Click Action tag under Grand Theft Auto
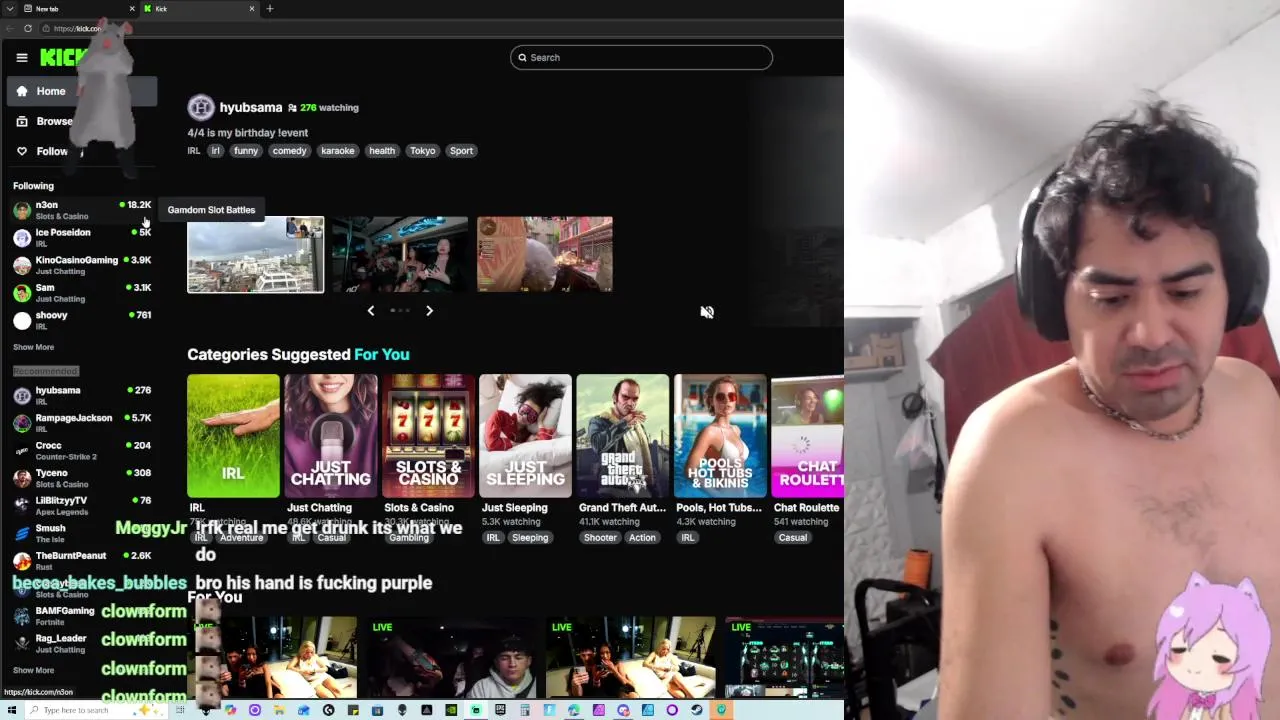1280x720 pixels. point(642,538)
